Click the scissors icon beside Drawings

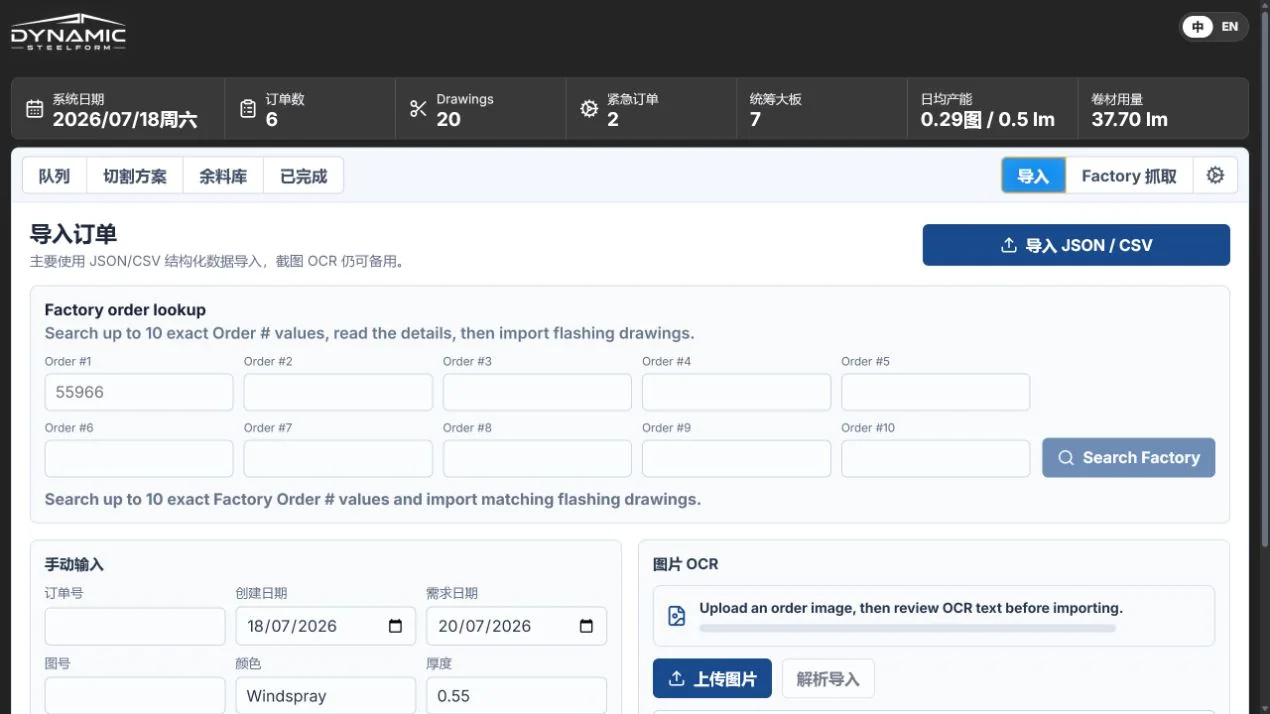(418, 109)
